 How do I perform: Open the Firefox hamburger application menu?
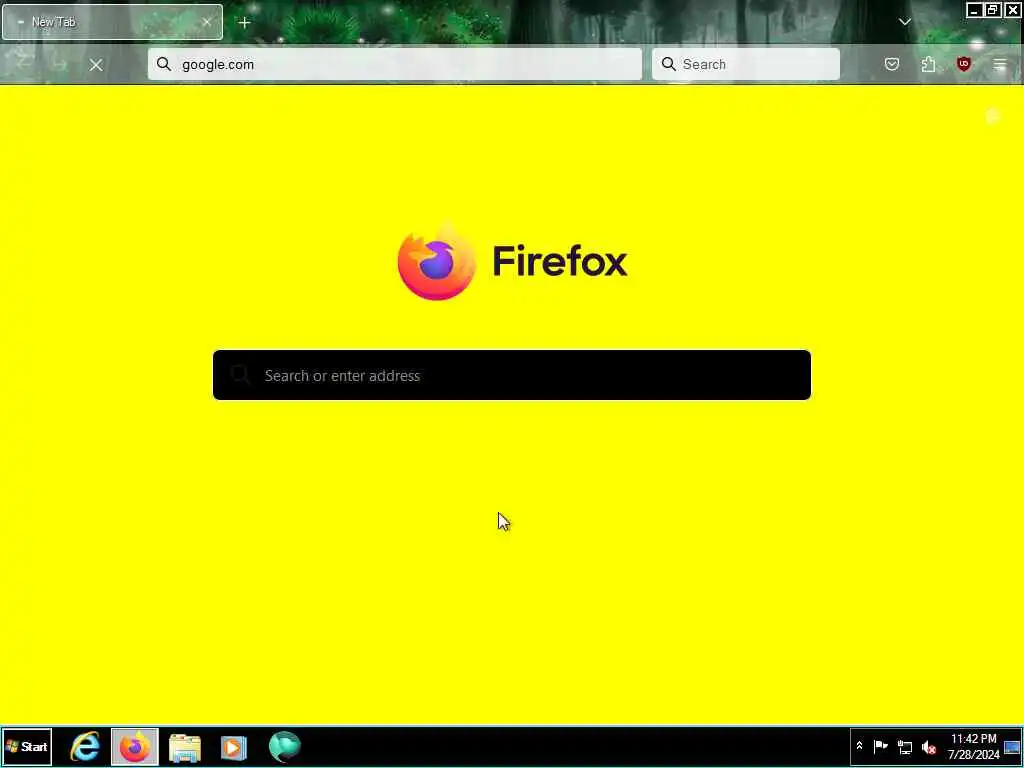[1000, 64]
